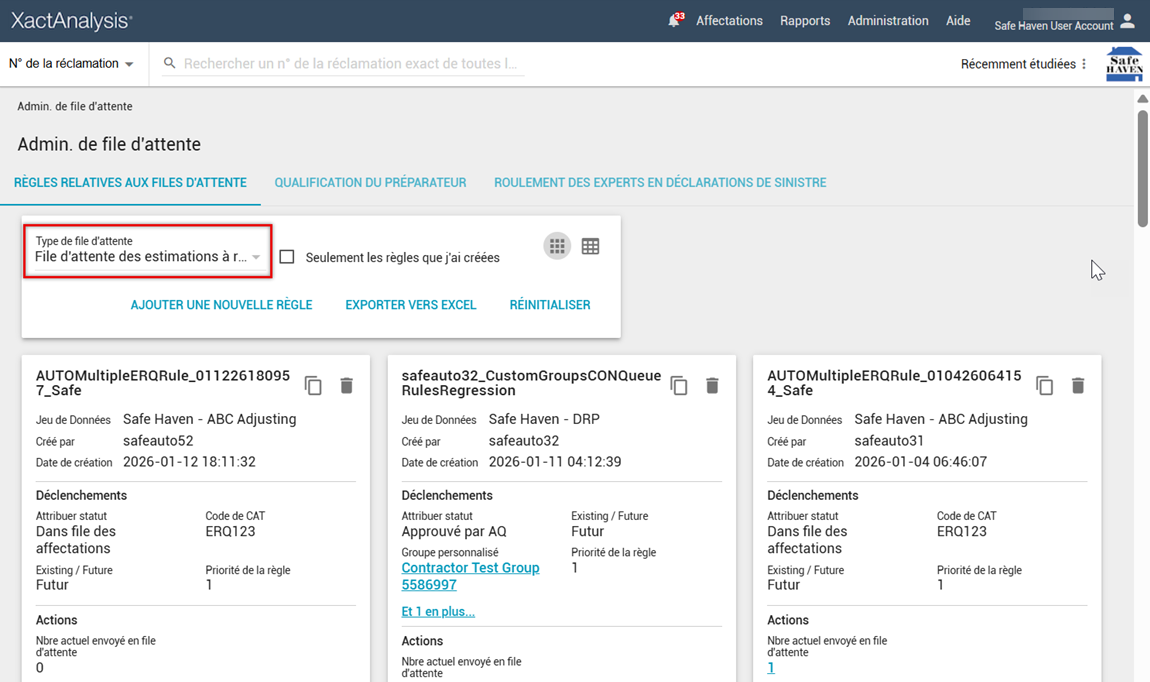Click rule title AUTOMultipleERQRule_011226180957_Safe

point(163,383)
